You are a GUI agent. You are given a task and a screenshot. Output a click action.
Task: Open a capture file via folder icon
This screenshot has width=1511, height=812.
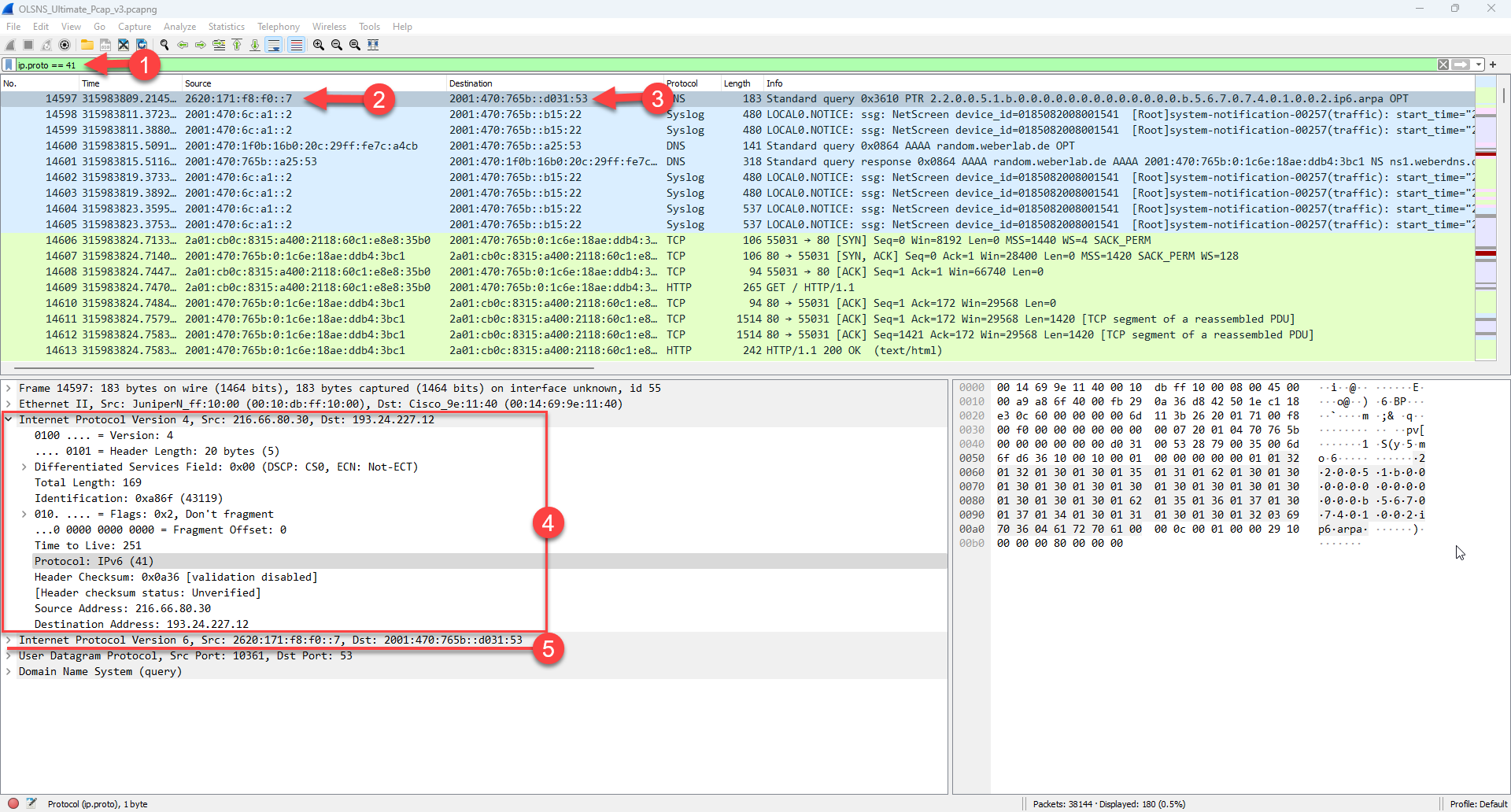87,45
